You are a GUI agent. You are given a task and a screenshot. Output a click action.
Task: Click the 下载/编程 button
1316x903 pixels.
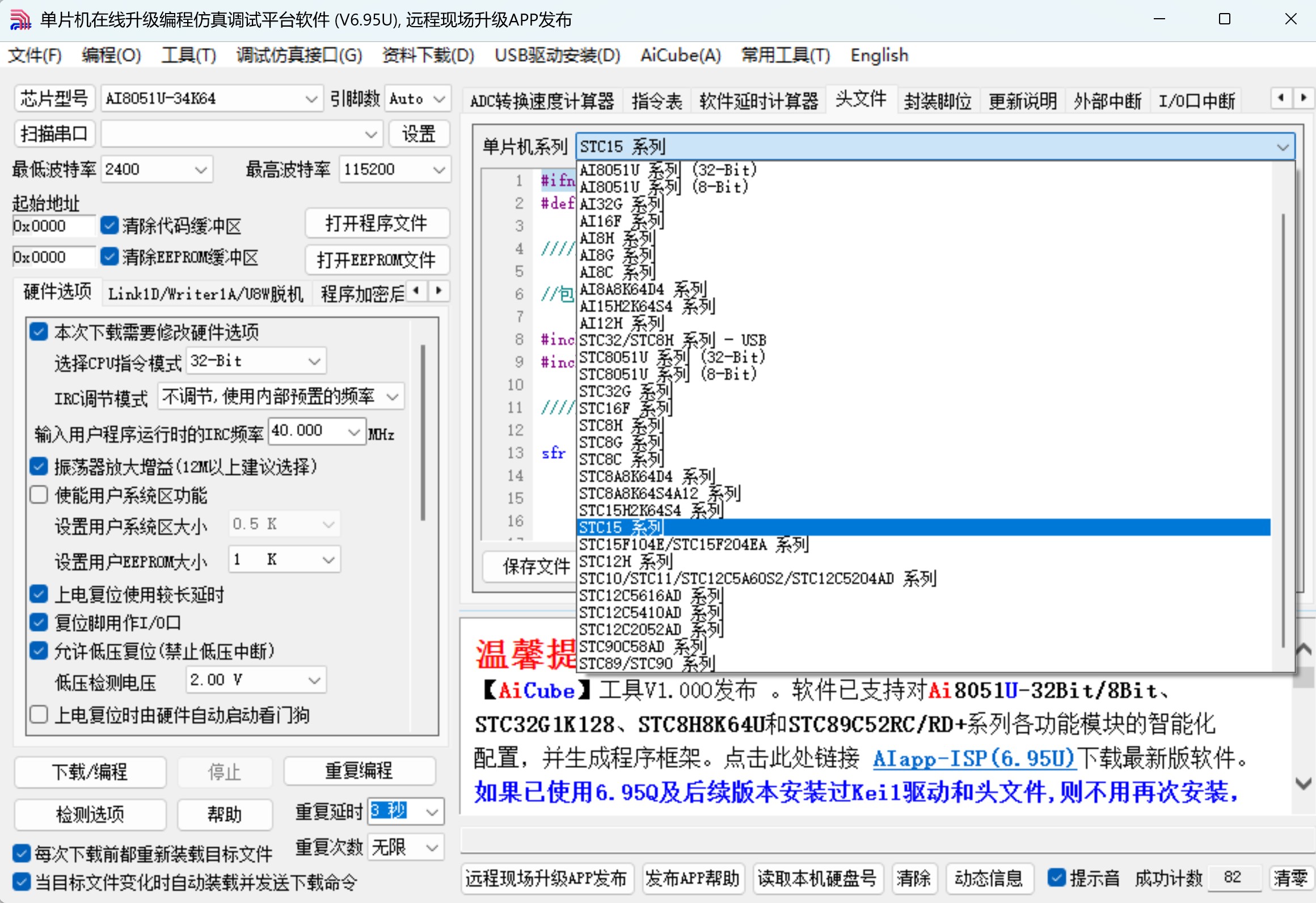90,771
